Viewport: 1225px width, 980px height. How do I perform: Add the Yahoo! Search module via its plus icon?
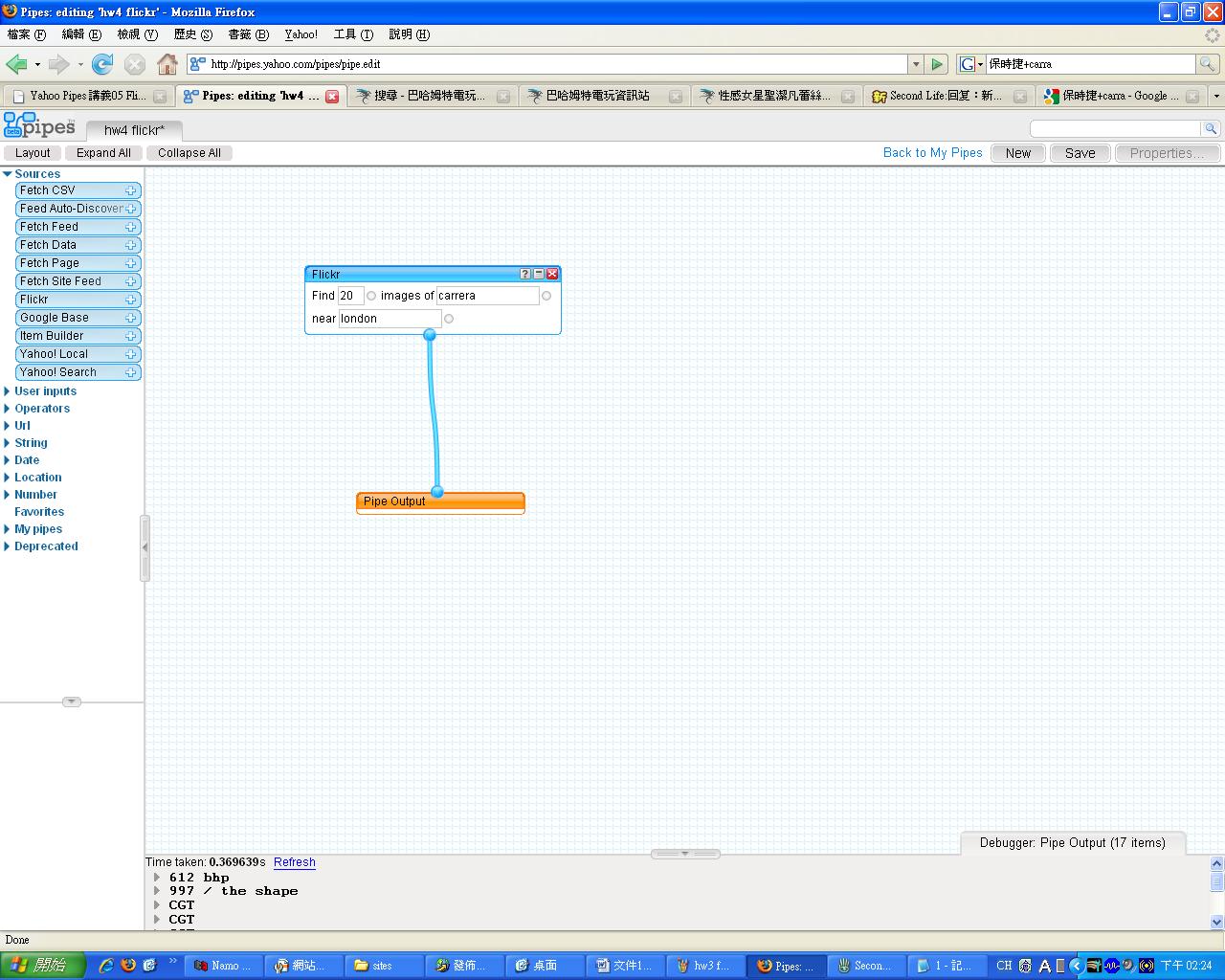tap(131, 372)
